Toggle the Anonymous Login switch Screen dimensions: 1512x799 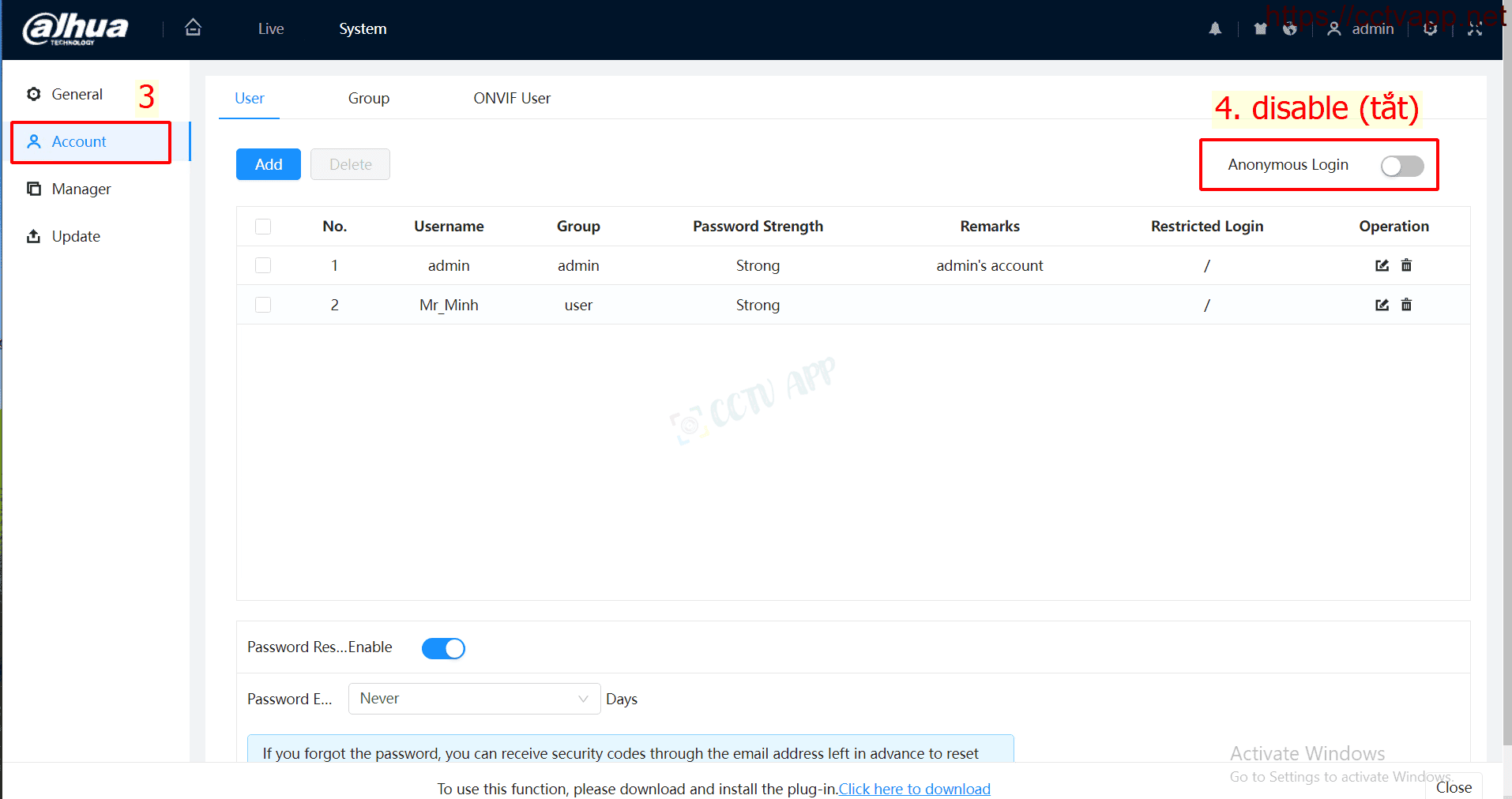coord(1401,166)
